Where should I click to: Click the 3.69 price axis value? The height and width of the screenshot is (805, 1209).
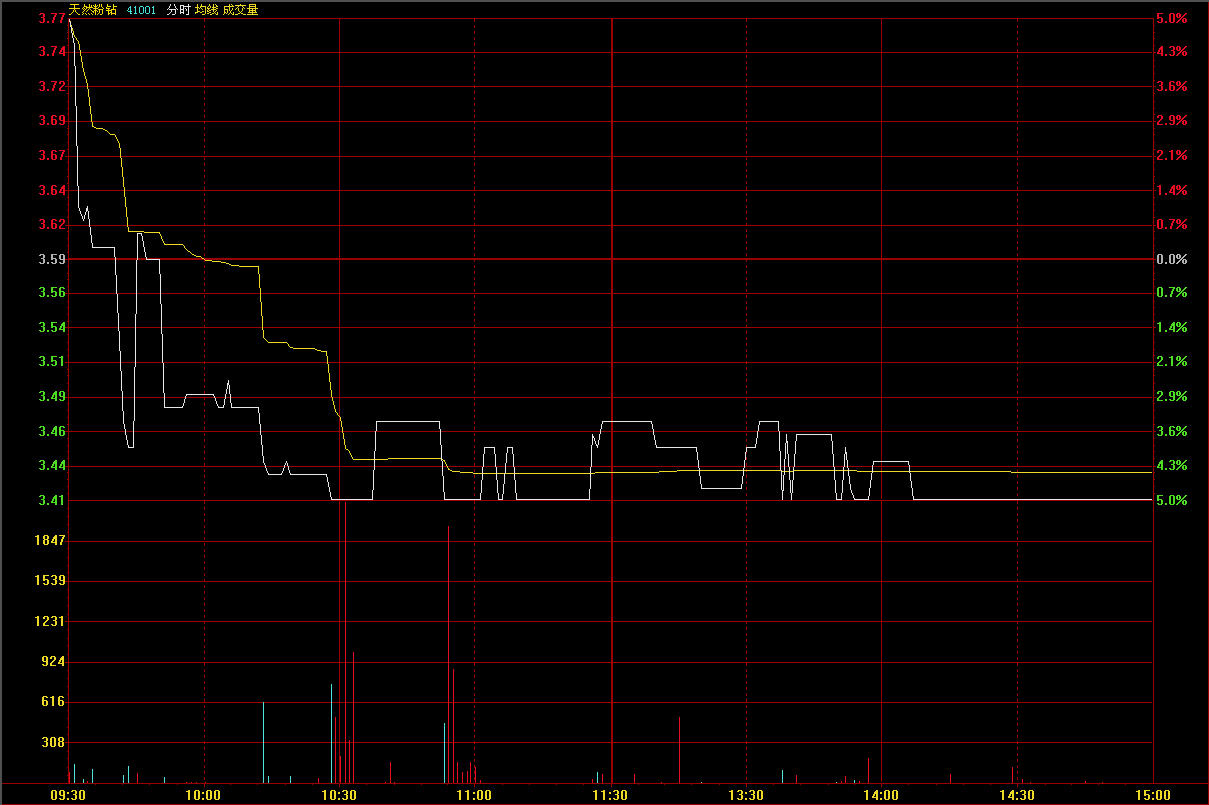[52, 121]
